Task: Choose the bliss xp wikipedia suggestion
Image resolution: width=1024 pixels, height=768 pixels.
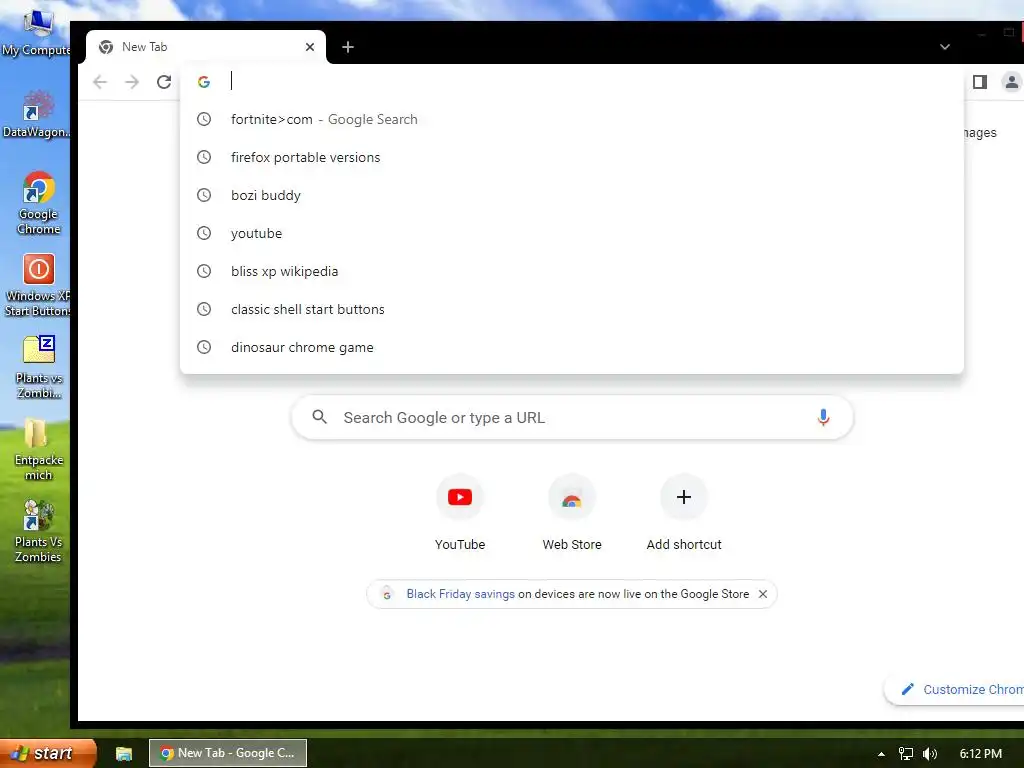Action: pyautogui.click(x=571, y=271)
